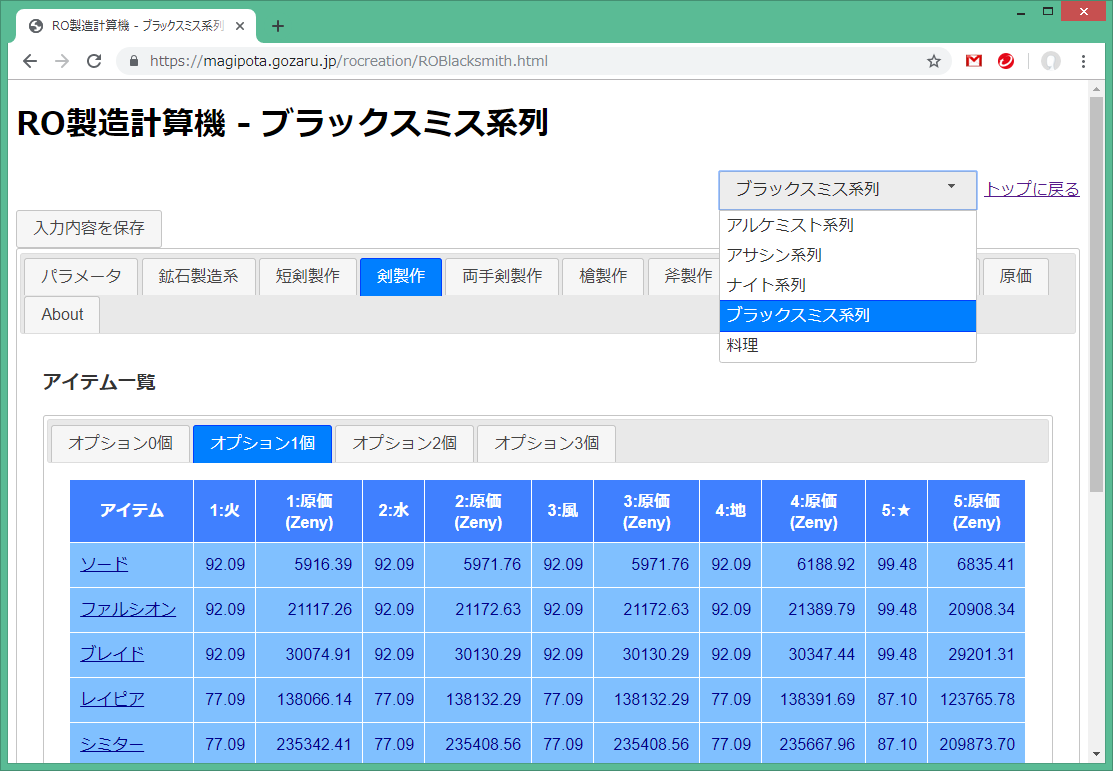
Task: Follow the トップに戻る link
Action: pos(1031,189)
